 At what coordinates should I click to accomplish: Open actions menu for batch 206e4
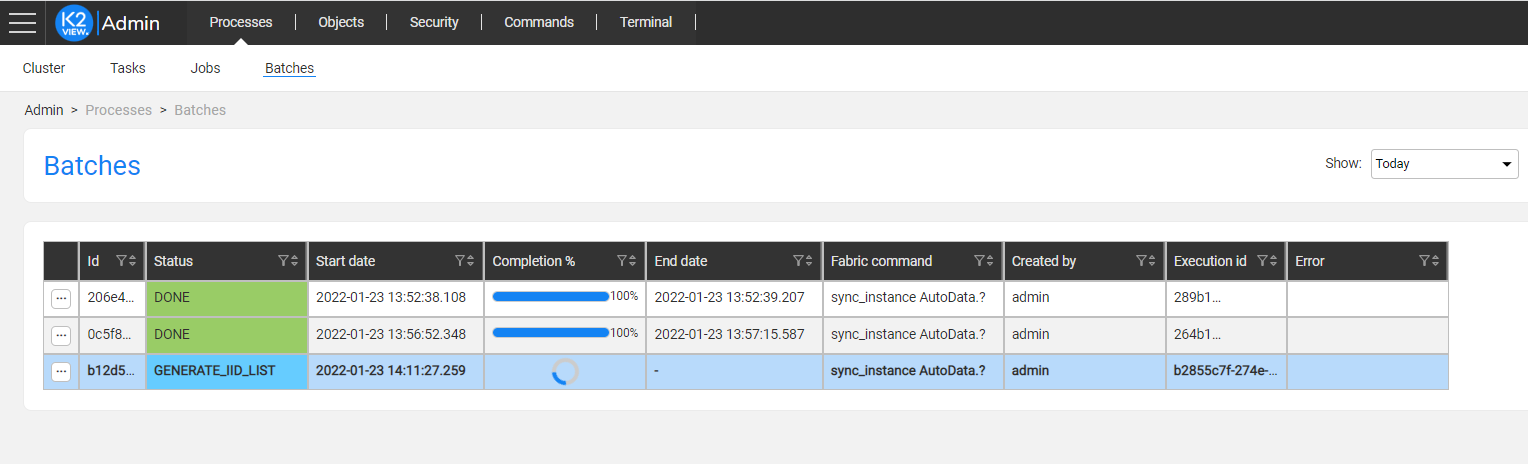tap(61, 298)
